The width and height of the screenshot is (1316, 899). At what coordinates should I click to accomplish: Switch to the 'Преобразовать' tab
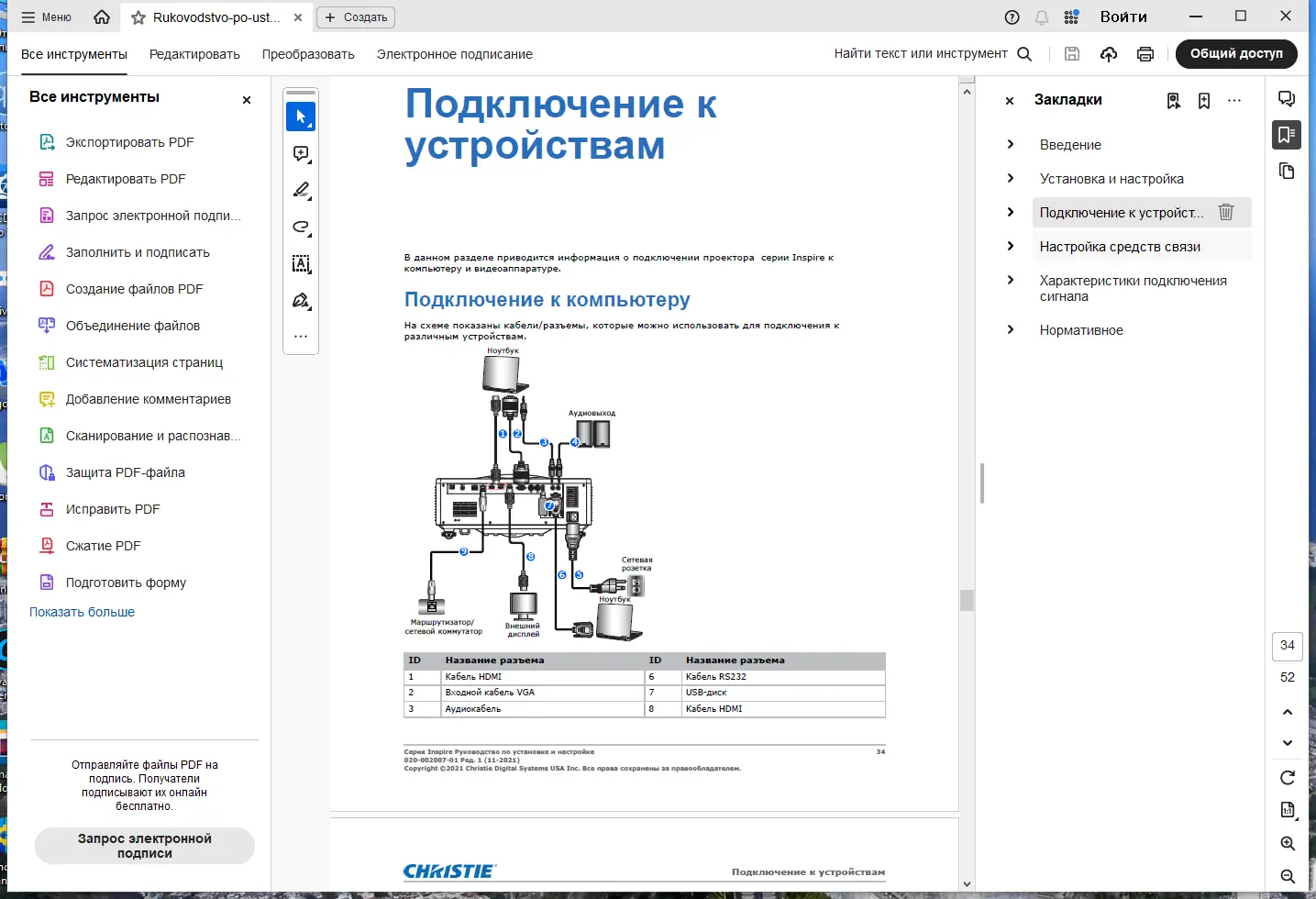point(308,54)
